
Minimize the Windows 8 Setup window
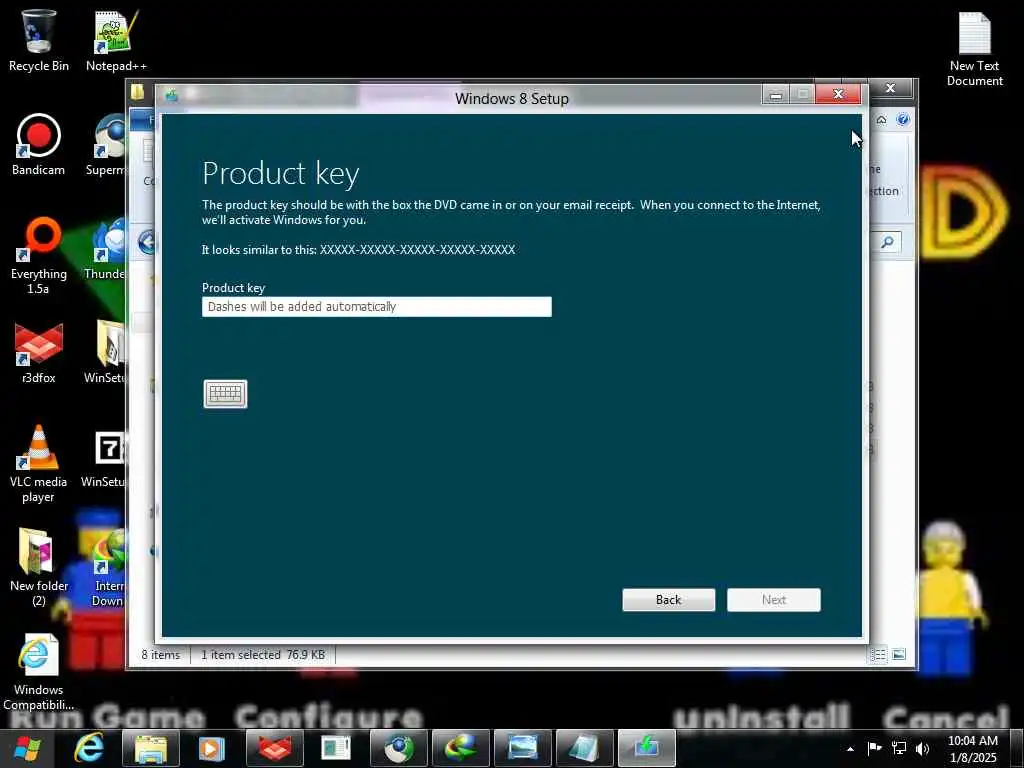coord(775,95)
